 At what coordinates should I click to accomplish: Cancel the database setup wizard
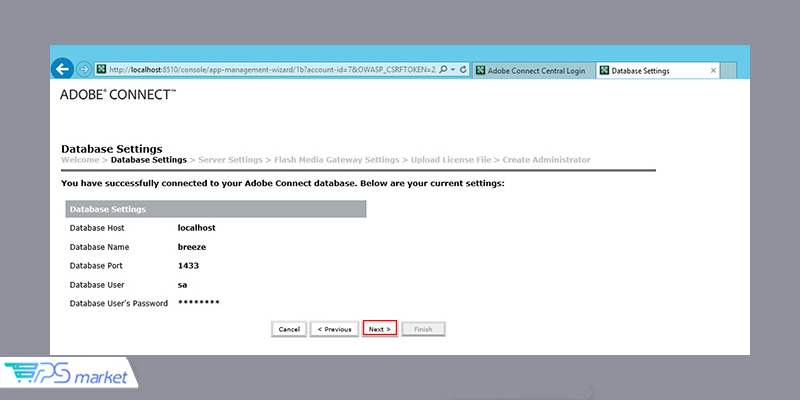289,328
